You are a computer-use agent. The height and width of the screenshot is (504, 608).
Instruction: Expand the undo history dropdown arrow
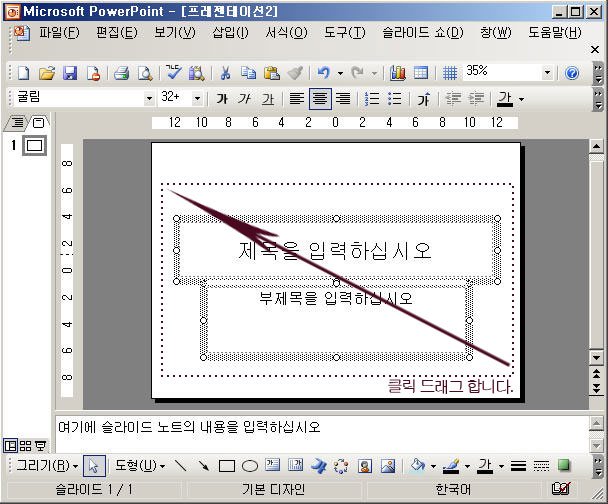[x=340, y=73]
